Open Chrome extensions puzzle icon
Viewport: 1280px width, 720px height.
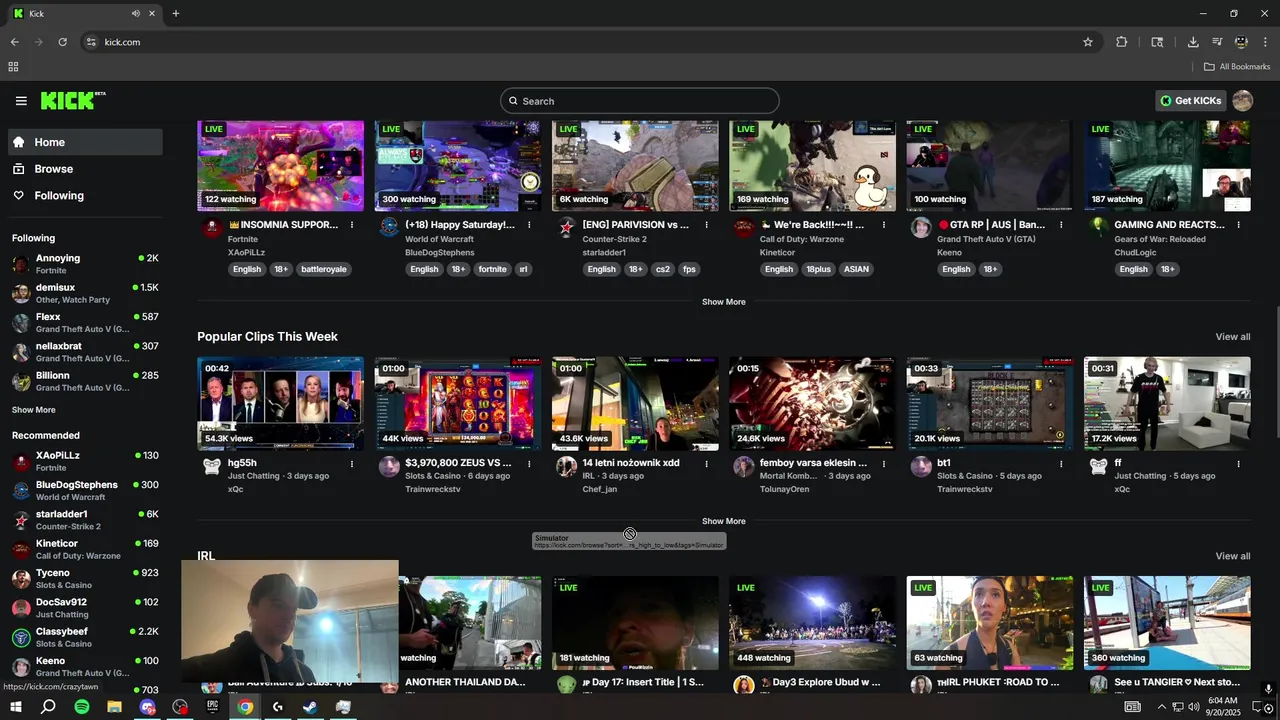pos(1121,42)
